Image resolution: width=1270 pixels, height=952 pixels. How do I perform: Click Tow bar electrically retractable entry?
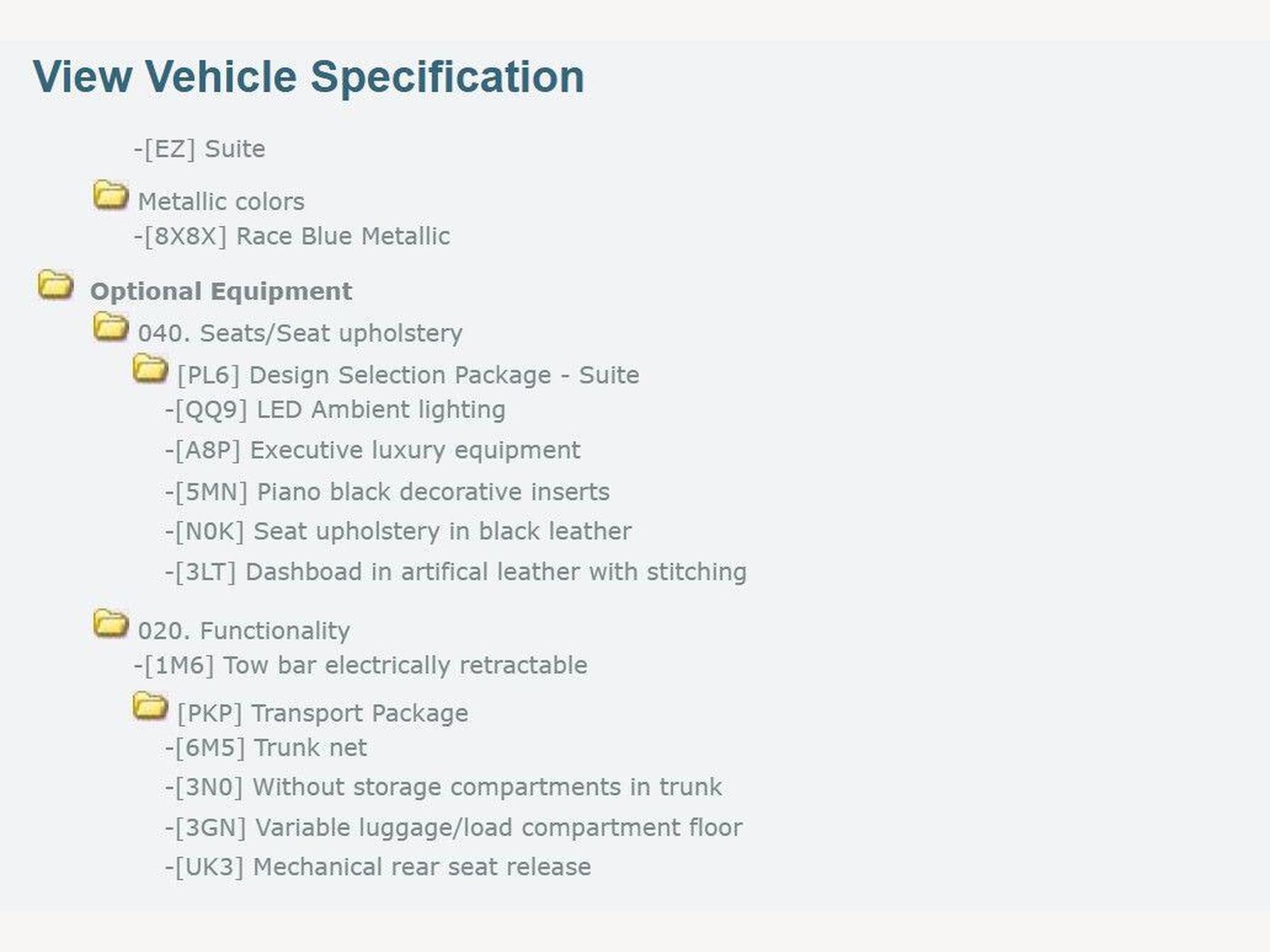pyautogui.click(x=361, y=665)
